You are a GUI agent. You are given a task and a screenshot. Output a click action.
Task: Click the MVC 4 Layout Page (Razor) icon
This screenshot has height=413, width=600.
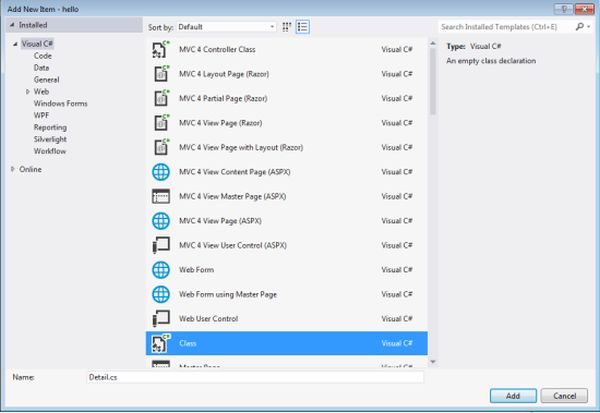pos(161,74)
